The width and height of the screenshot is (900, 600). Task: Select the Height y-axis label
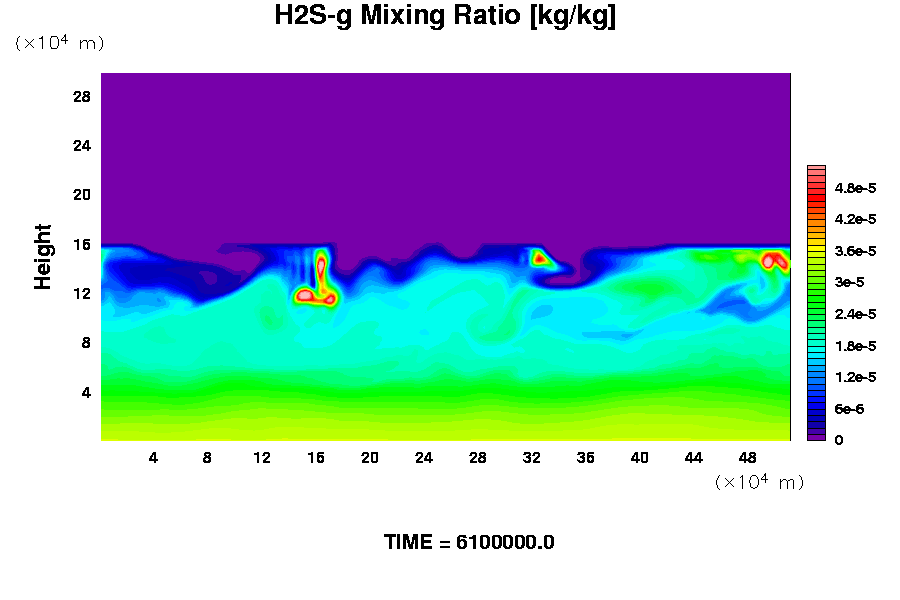pos(43,257)
